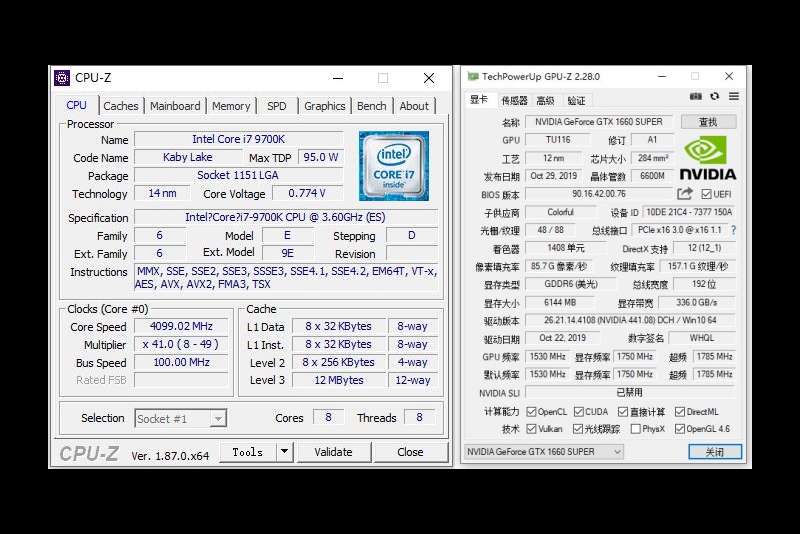Toggle the 光线跟踪 checkbox
Viewport: 800px width, 534px height.
578,429
